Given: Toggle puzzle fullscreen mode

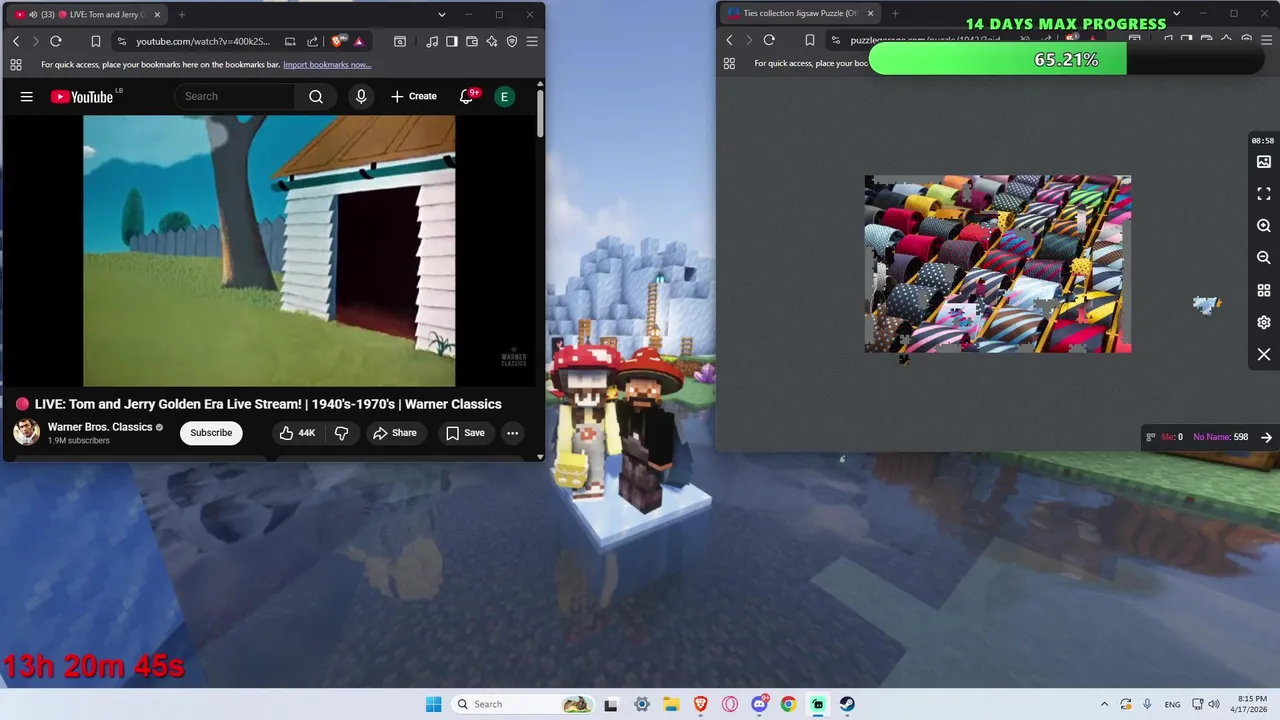Looking at the screenshot, I should 1264,194.
